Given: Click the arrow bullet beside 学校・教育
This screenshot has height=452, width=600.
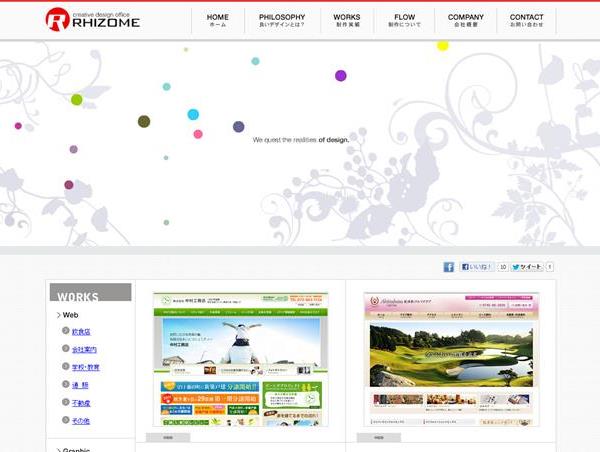Looking at the screenshot, I should 65,366.
